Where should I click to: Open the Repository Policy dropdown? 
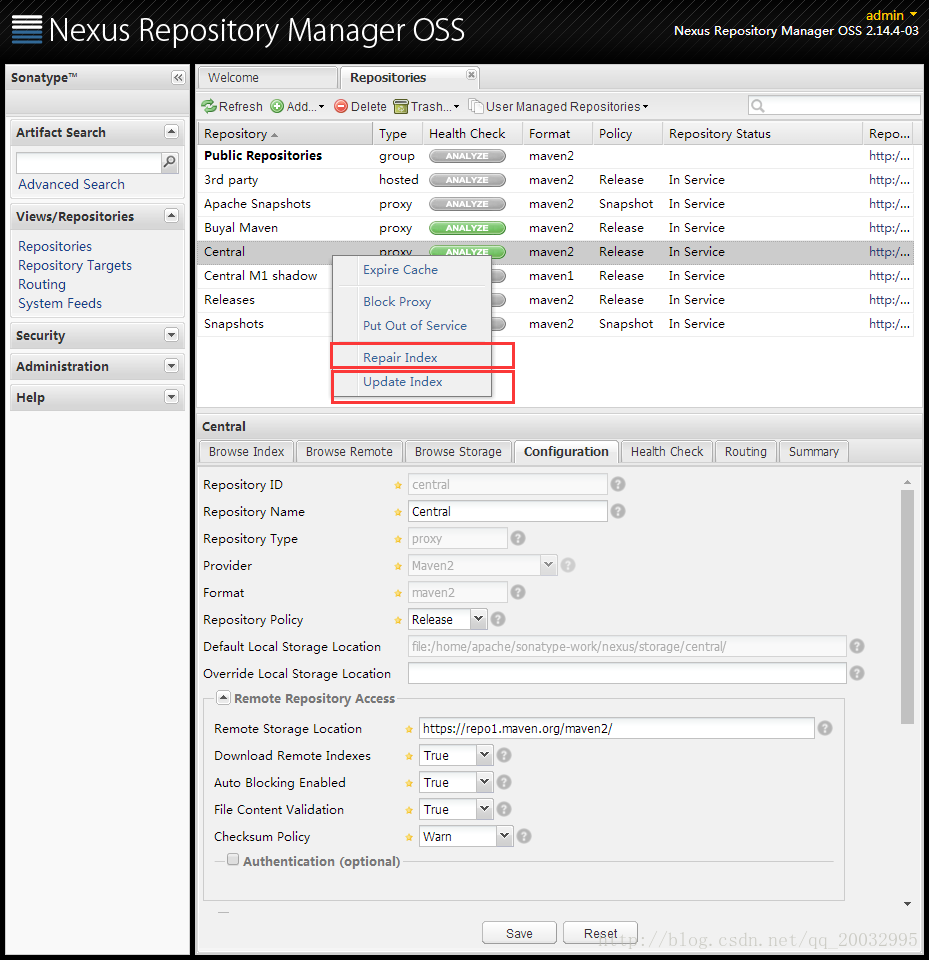click(x=478, y=619)
